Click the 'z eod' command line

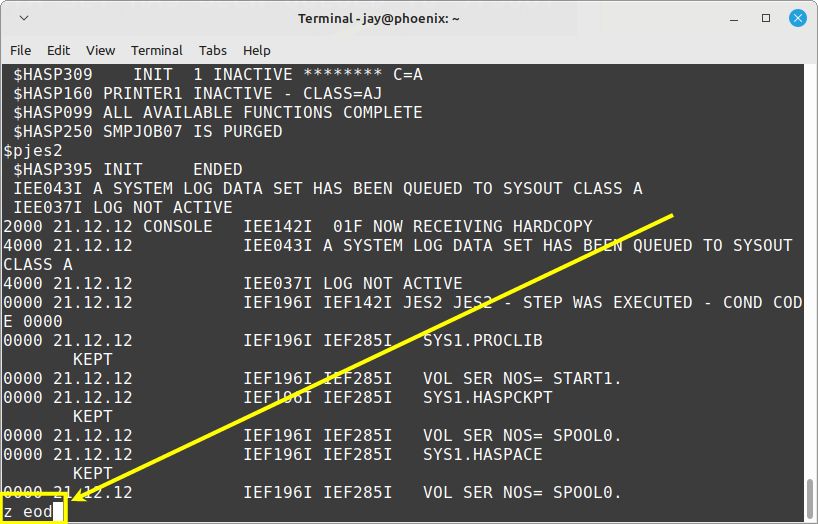pyautogui.click(x=28, y=511)
